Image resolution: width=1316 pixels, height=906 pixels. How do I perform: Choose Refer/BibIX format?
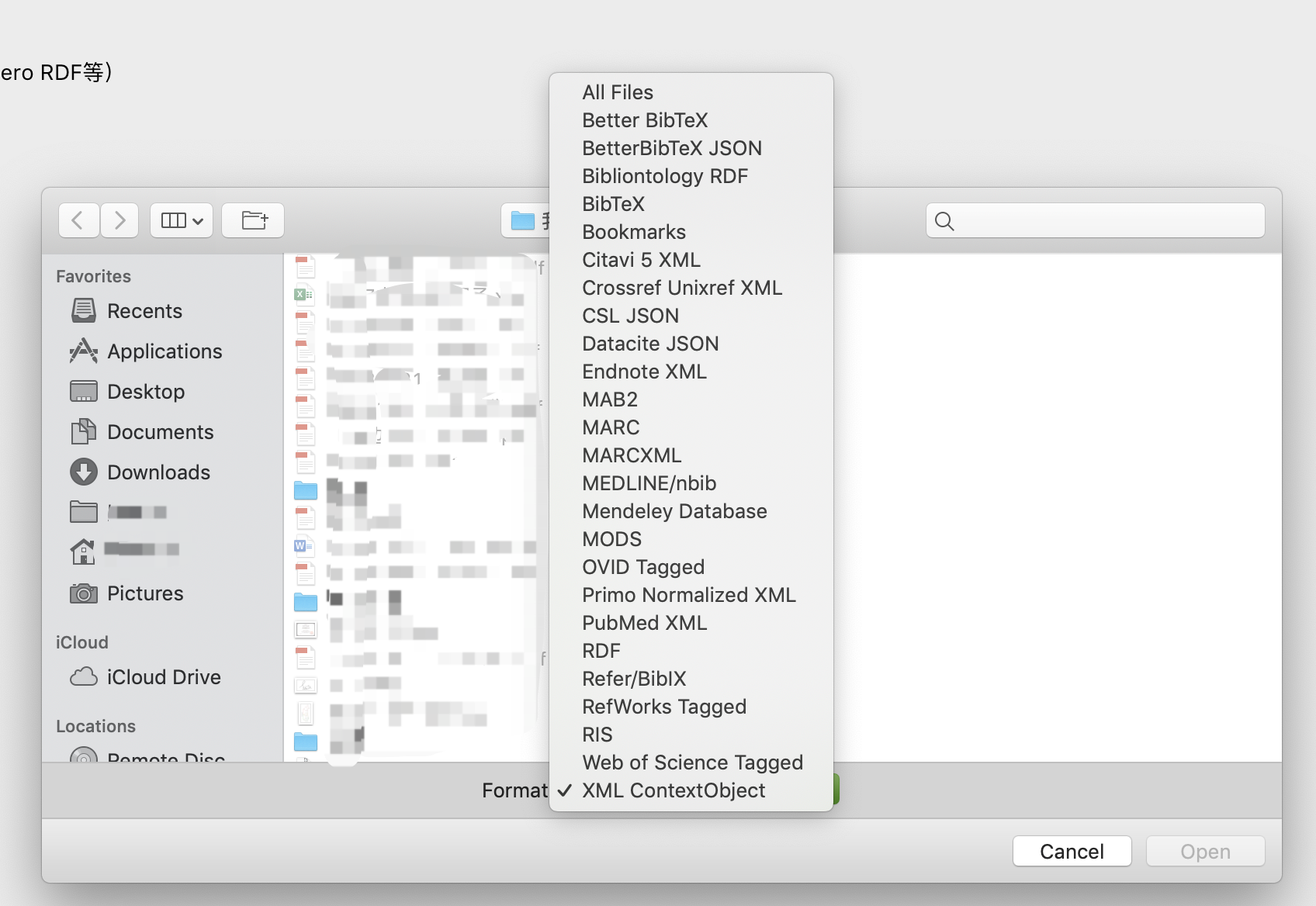691,679
